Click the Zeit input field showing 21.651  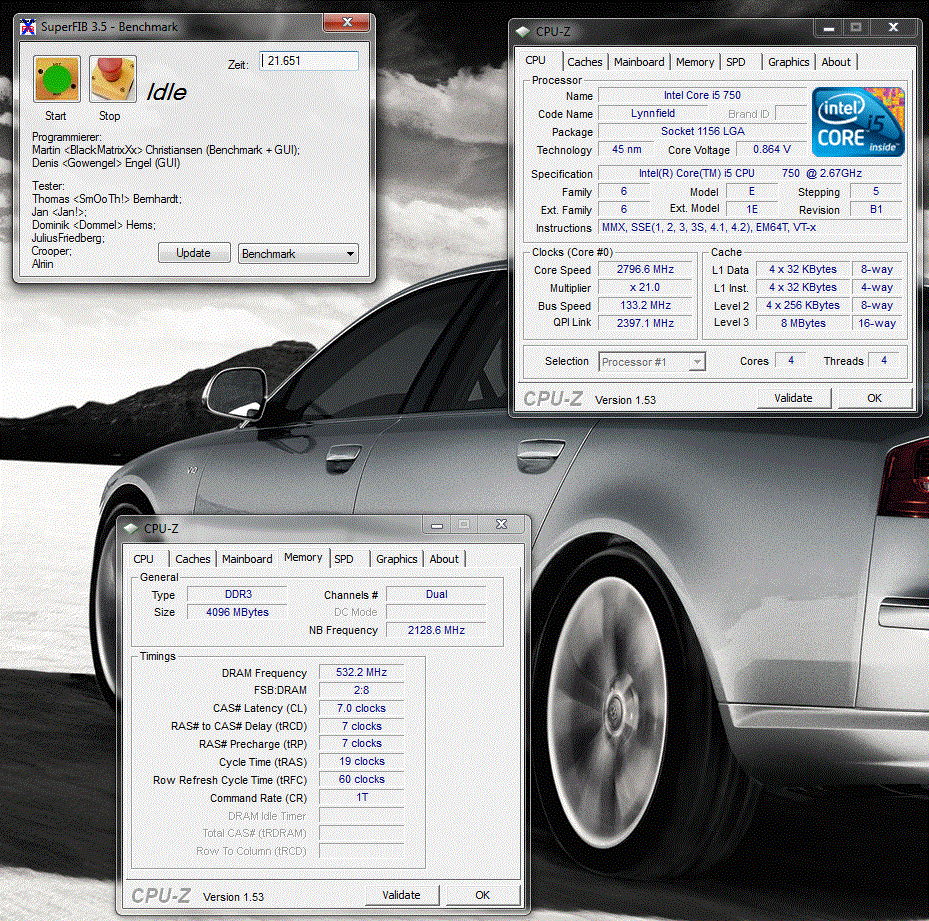pyautogui.click(x=309, y=61)
